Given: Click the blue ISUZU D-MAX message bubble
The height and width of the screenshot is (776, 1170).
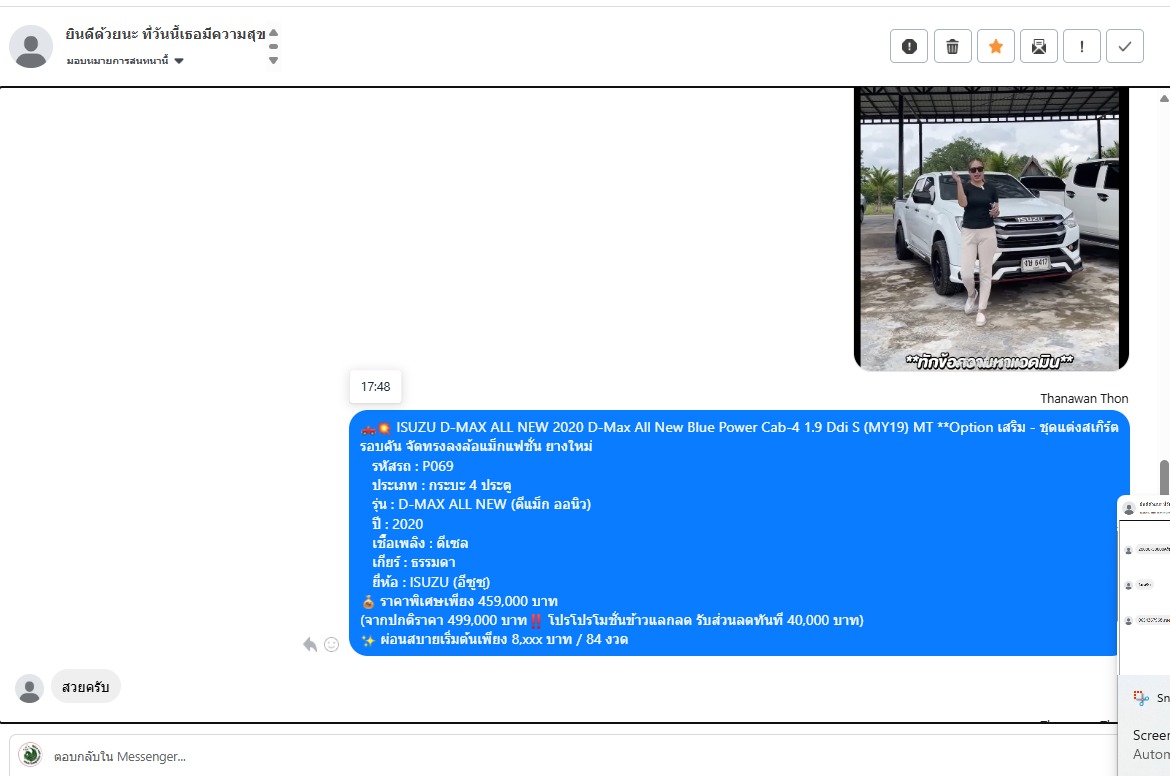Looking at the screenshot, I should point(739,533).
